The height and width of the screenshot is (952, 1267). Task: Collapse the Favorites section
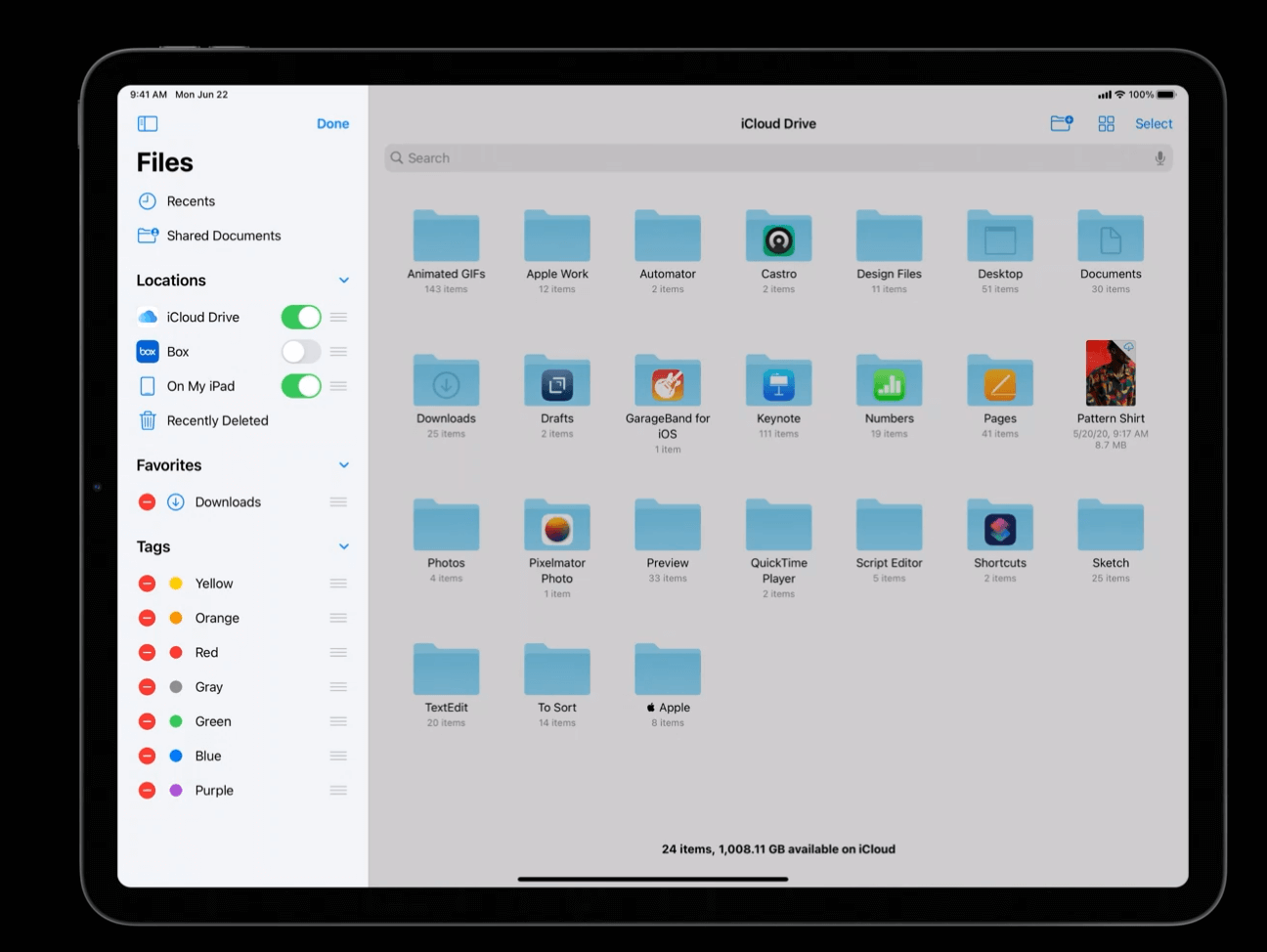[344, 465]
